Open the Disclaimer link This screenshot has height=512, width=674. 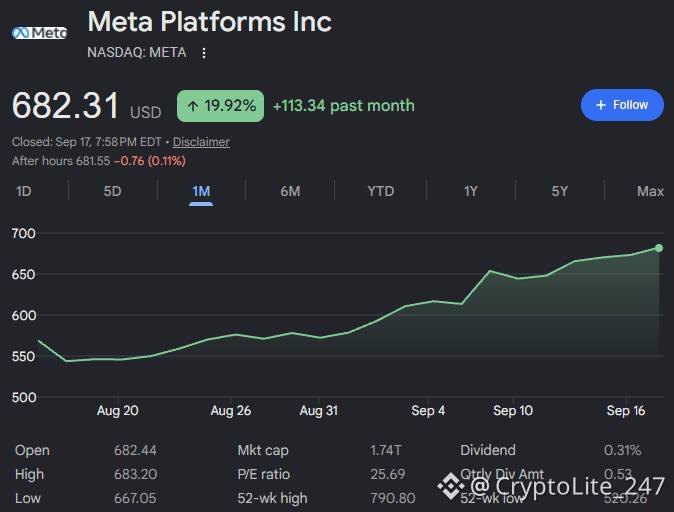pos(201,142)
